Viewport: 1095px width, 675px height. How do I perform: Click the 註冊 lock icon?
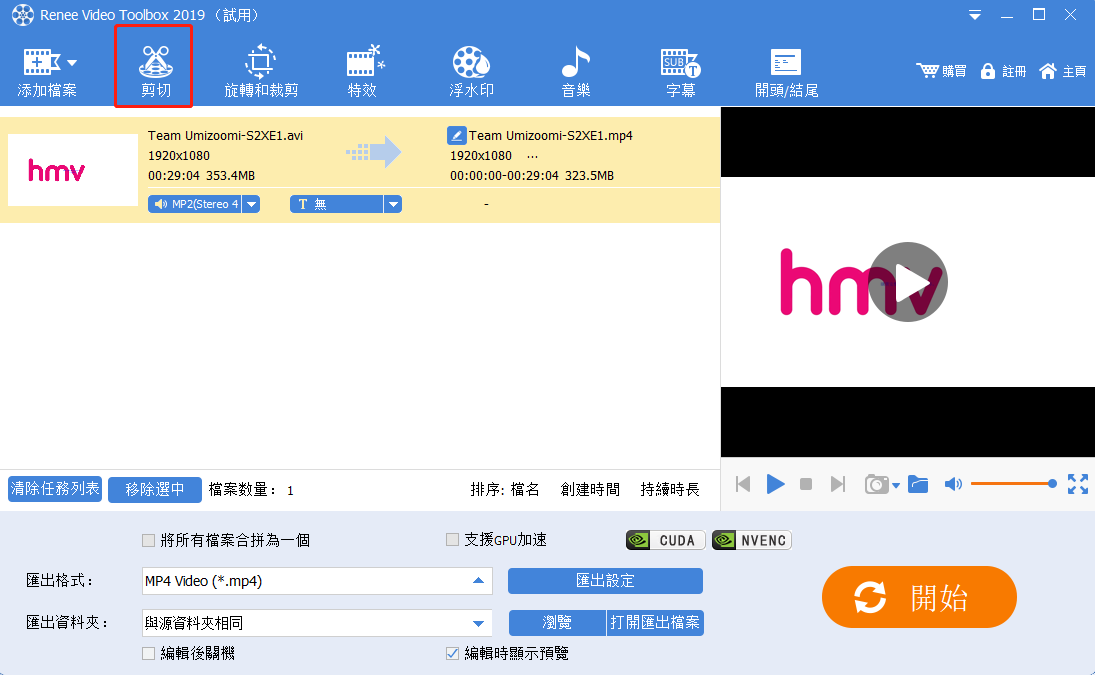[987, 71]
